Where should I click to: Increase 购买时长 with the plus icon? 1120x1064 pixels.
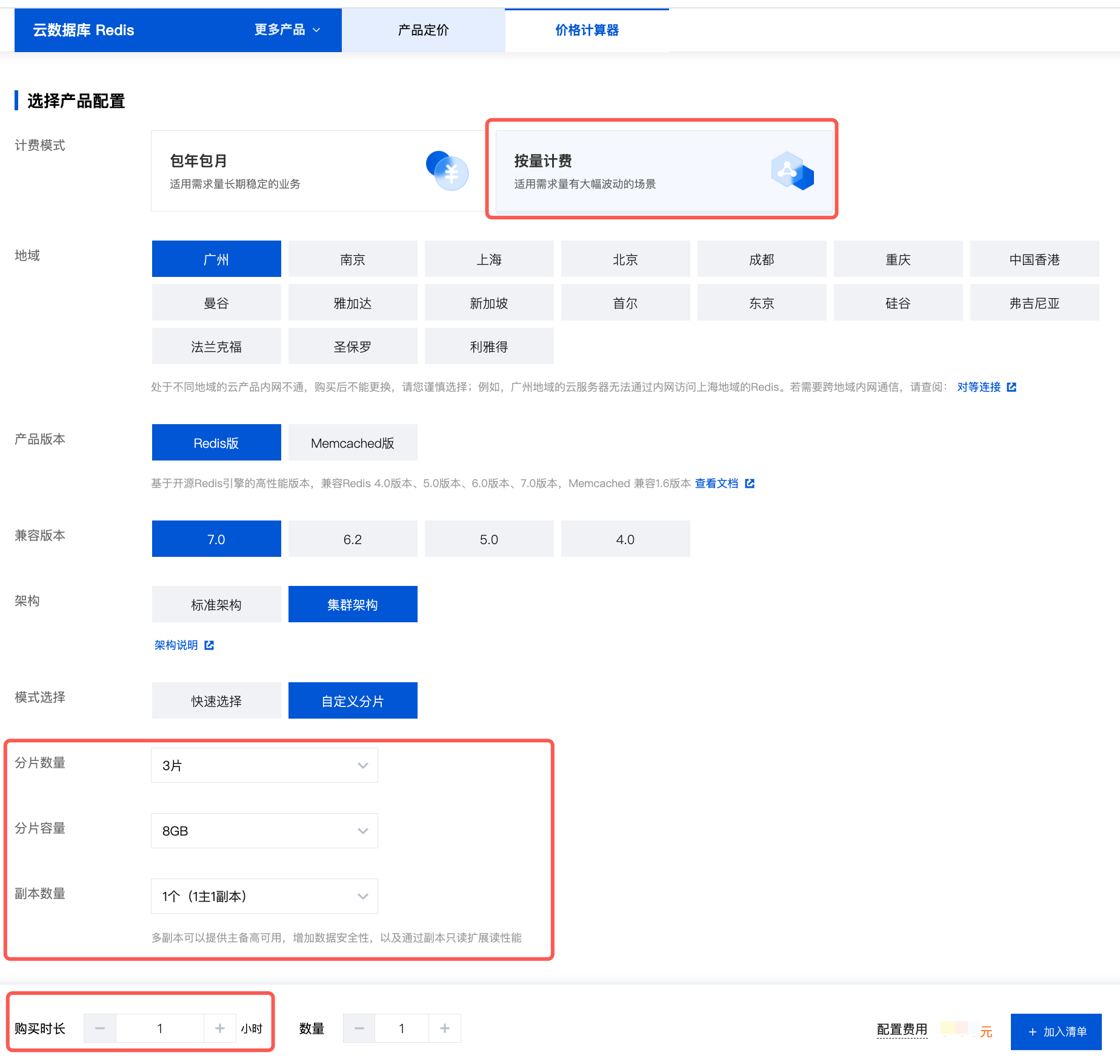click(220, 1028)
